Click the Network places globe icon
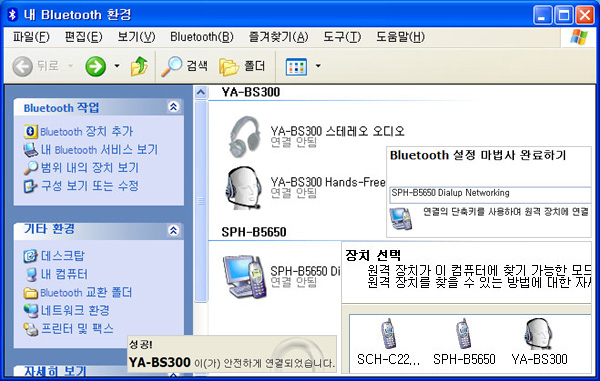 coord(31,310)
